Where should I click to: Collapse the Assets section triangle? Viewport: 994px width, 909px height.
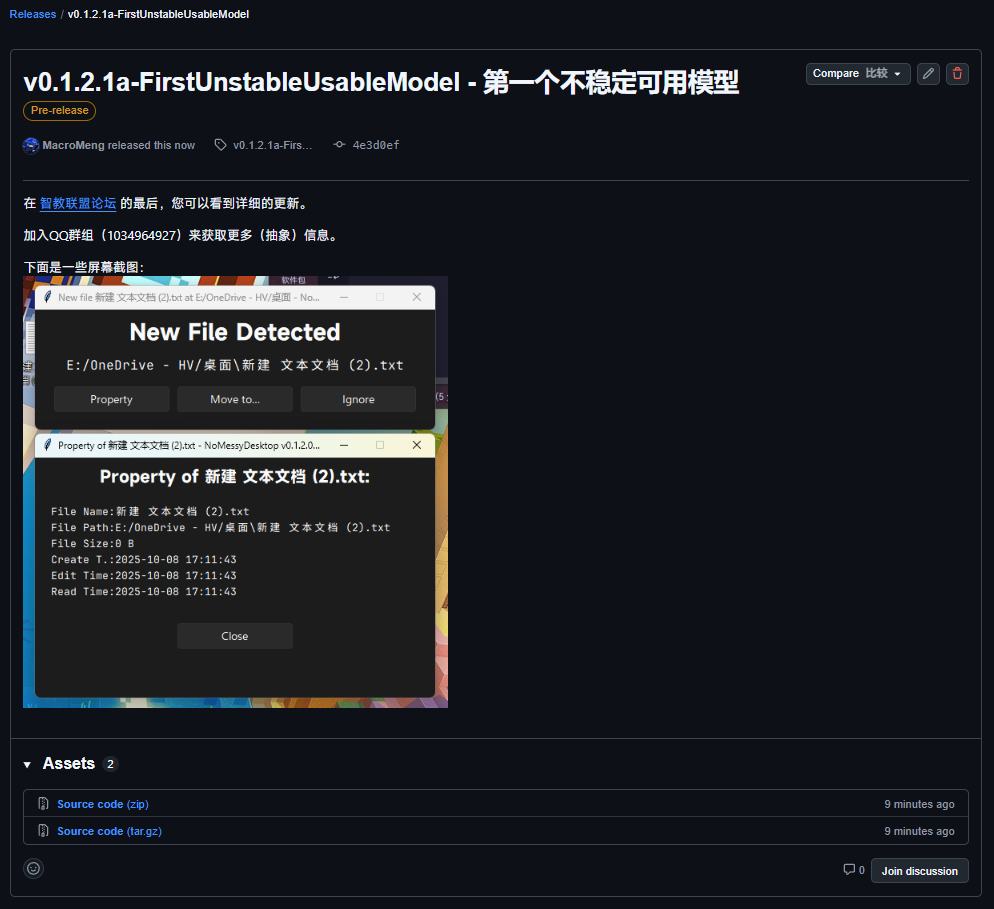(x=28, y=765)
